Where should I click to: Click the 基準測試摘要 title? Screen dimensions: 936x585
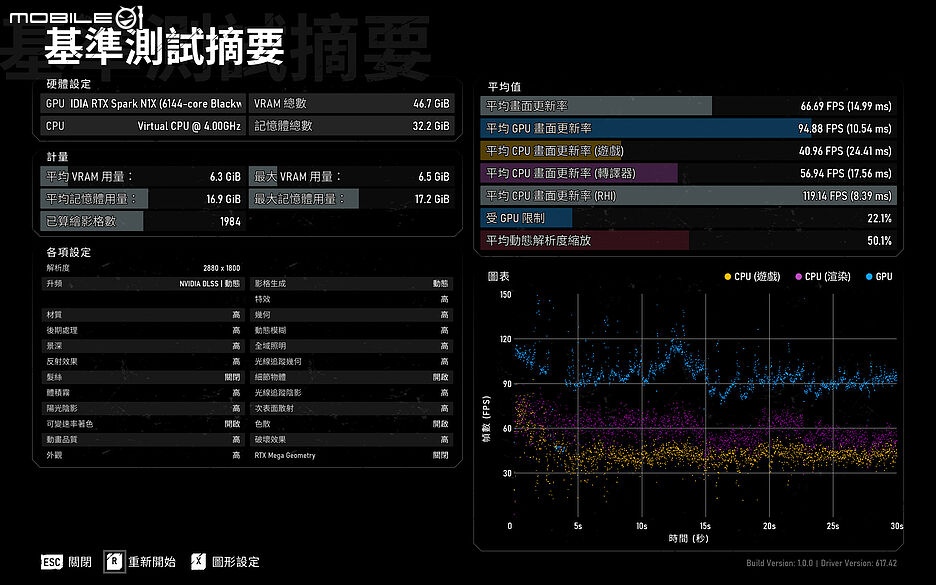[164, 47]
